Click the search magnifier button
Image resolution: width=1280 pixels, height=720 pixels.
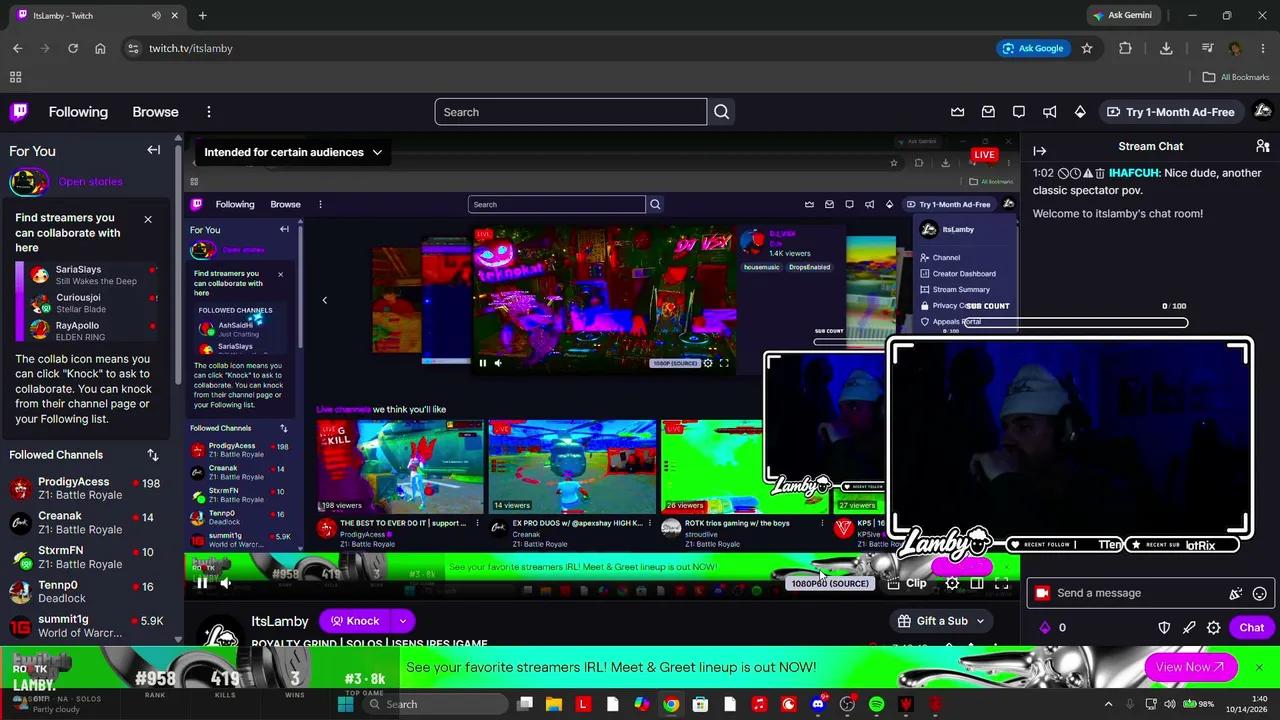pyautogui.click(x=721, y=112)
